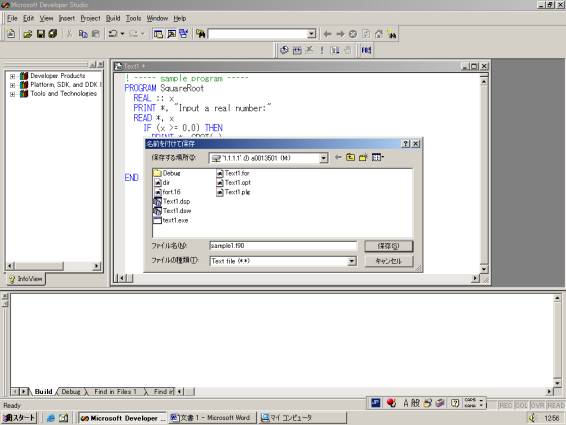Viewport: 566px width, 425px height.
Task: Open the Build menu
Action: tap(113, 18)
